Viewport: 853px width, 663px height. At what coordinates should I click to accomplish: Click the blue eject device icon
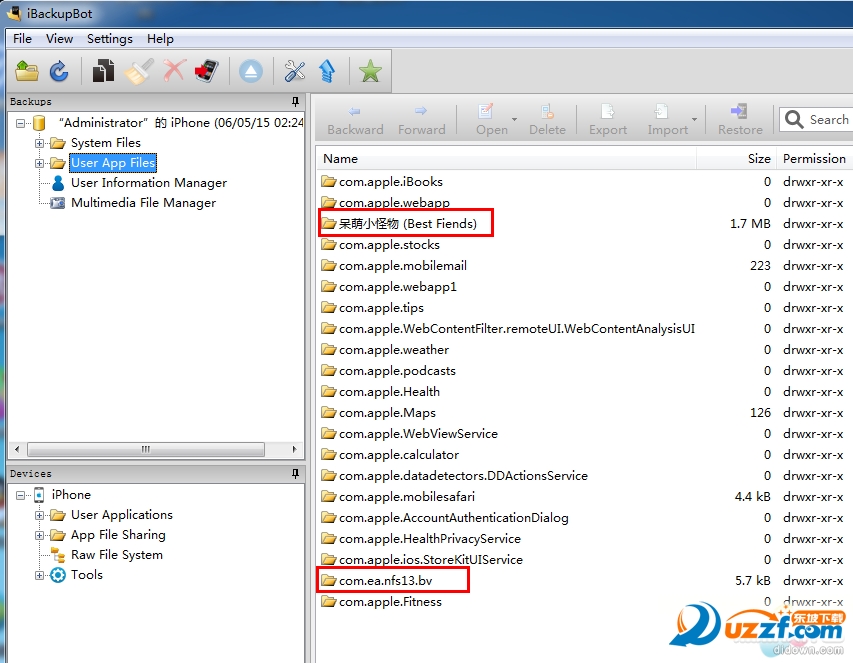coord(250,71)
